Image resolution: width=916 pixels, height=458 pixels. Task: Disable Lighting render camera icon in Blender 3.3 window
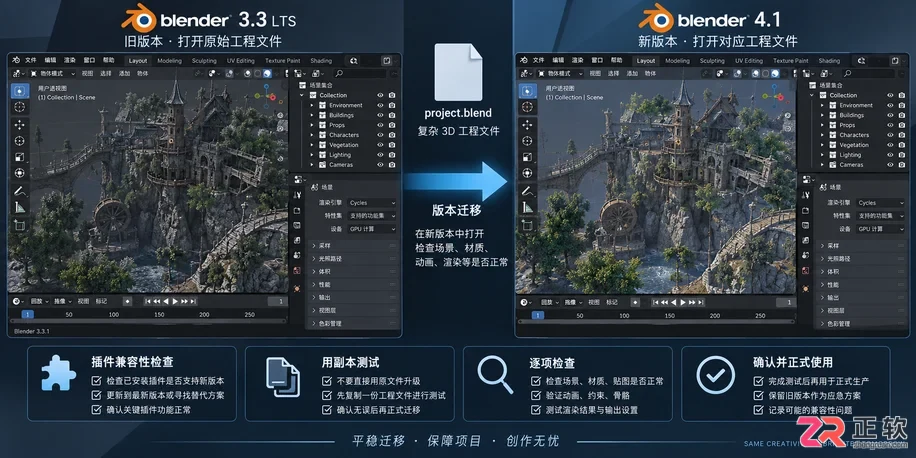click(392, 155)
